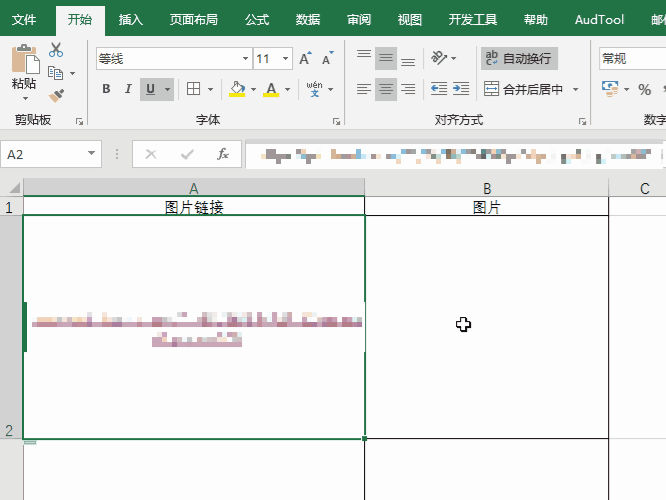Open alignment settings dialog launcher
666x500 pixels.
tap(582, 121)
